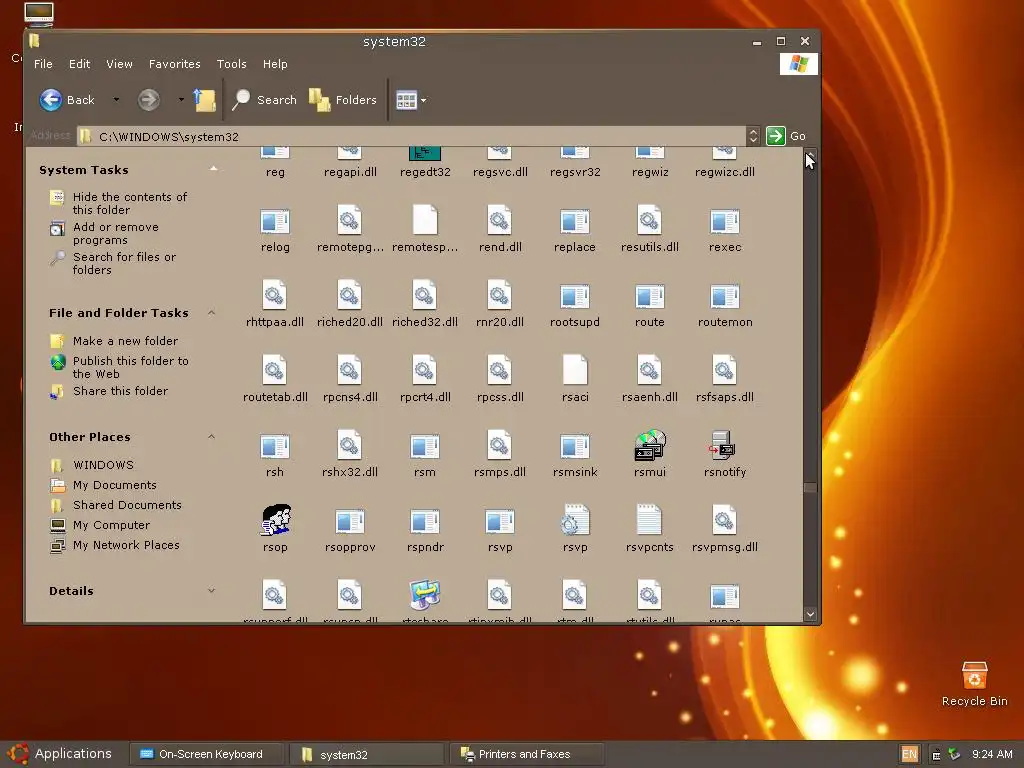
Task: Expand the Details panel
Action: 211,591
